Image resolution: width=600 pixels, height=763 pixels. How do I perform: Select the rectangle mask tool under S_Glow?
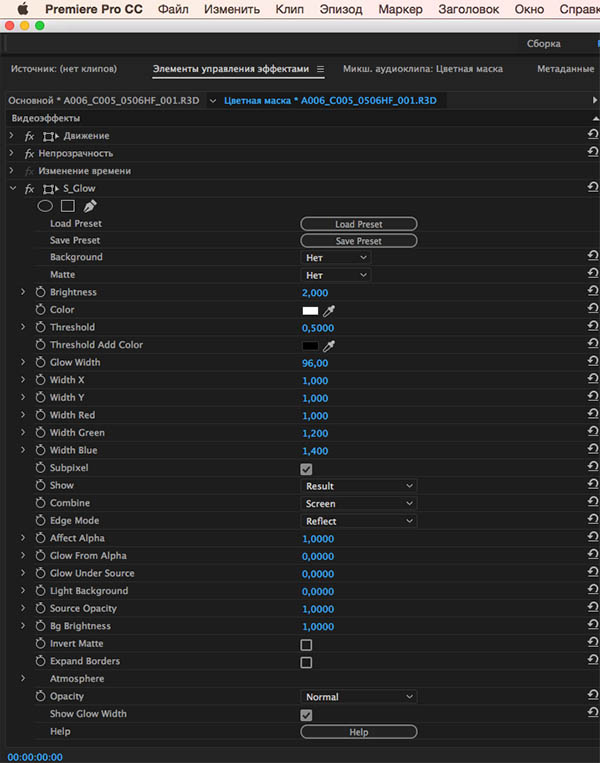(68, 206)
